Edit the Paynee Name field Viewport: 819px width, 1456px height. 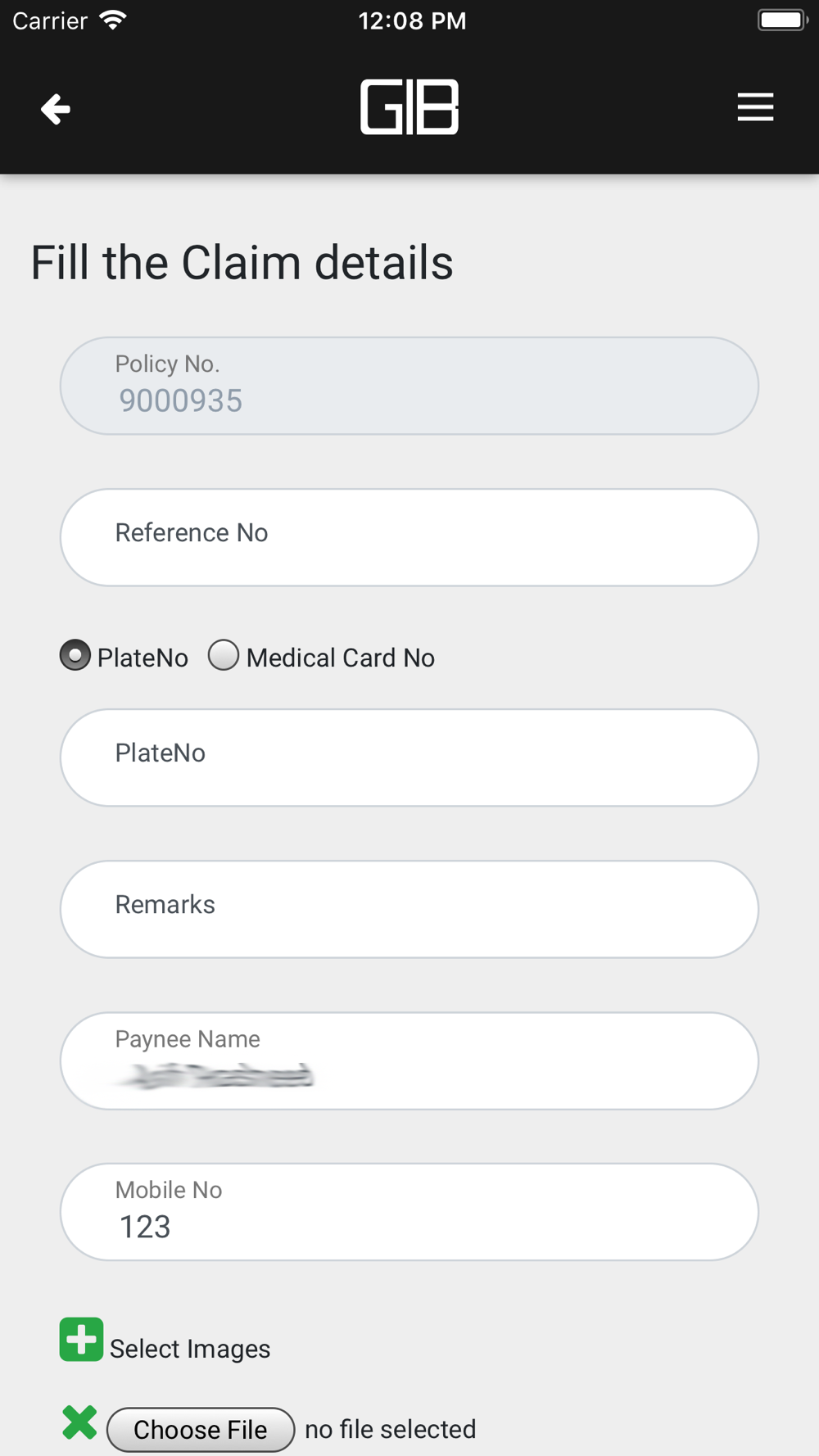[x=409, y=1060]
